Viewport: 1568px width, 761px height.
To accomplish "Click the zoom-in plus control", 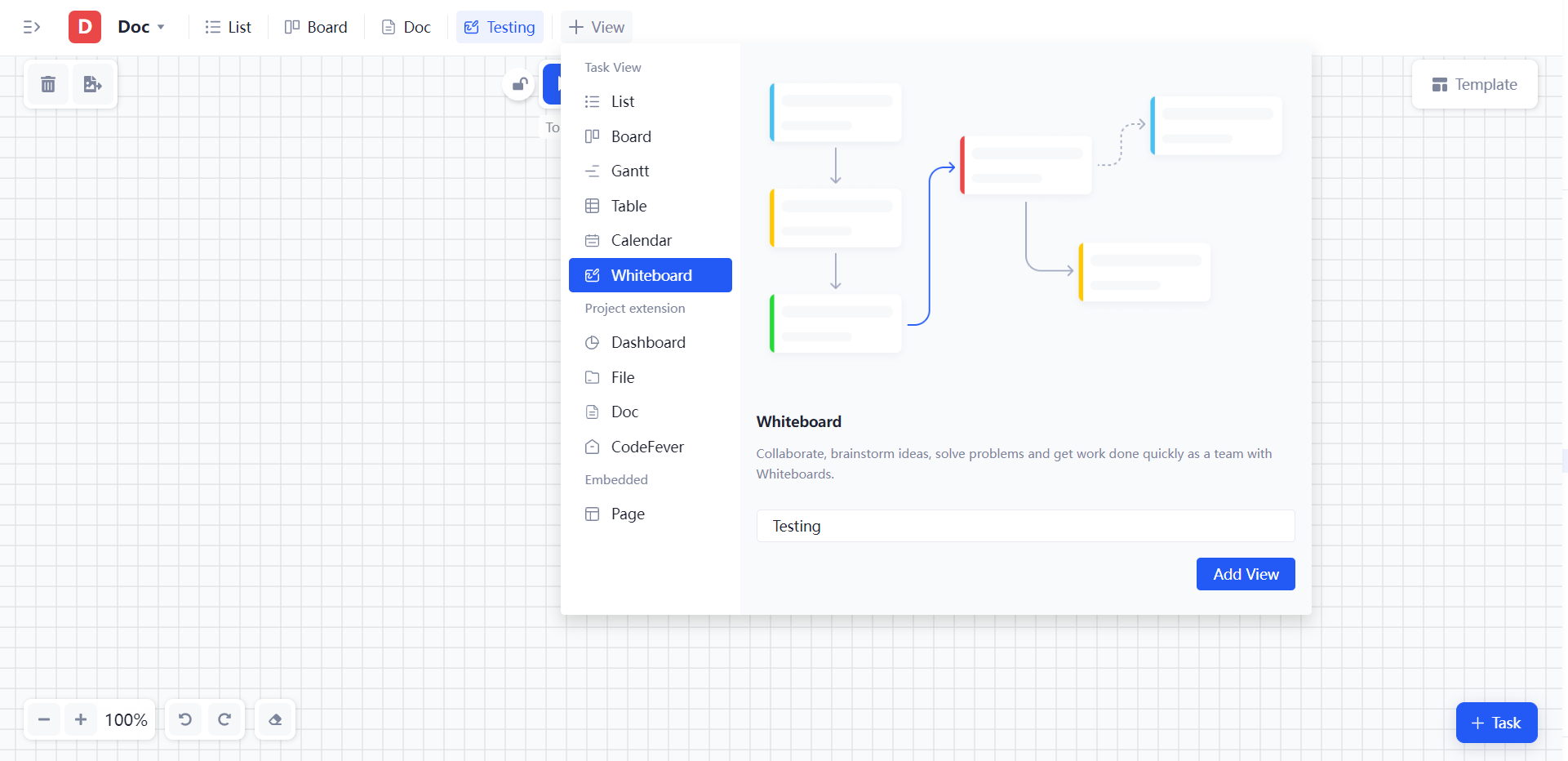I will click(81, 720).
